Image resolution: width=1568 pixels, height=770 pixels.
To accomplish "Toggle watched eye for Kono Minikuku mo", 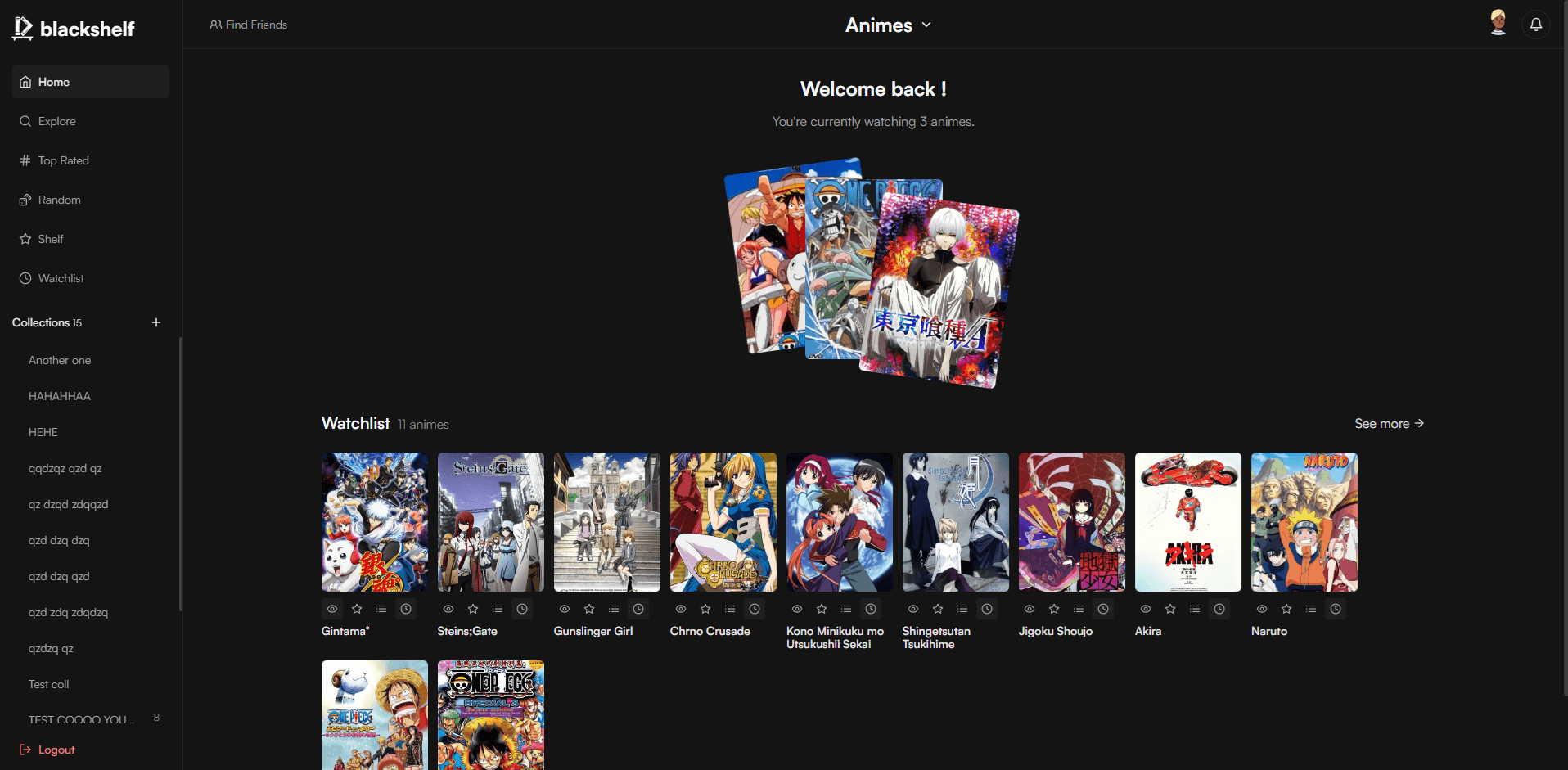I will tap(797, 609).
